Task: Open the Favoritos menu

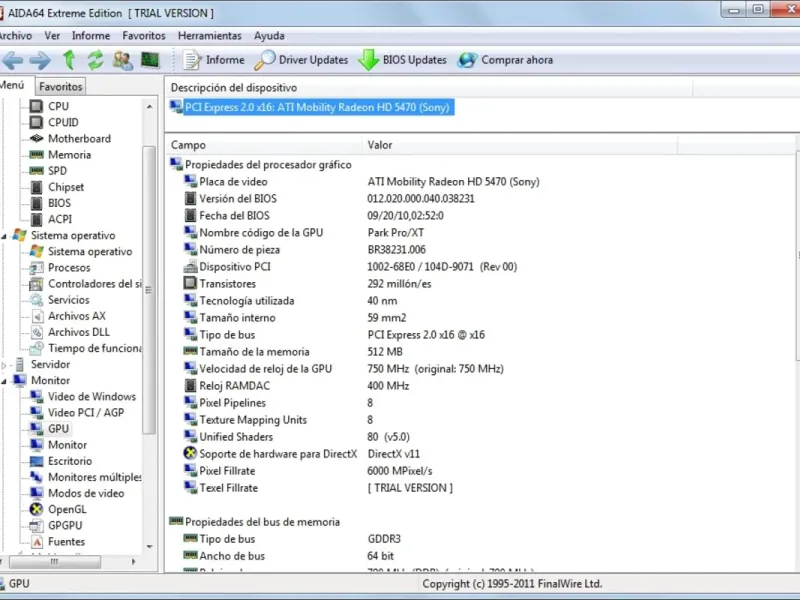Action: click(x=144, y=36)
